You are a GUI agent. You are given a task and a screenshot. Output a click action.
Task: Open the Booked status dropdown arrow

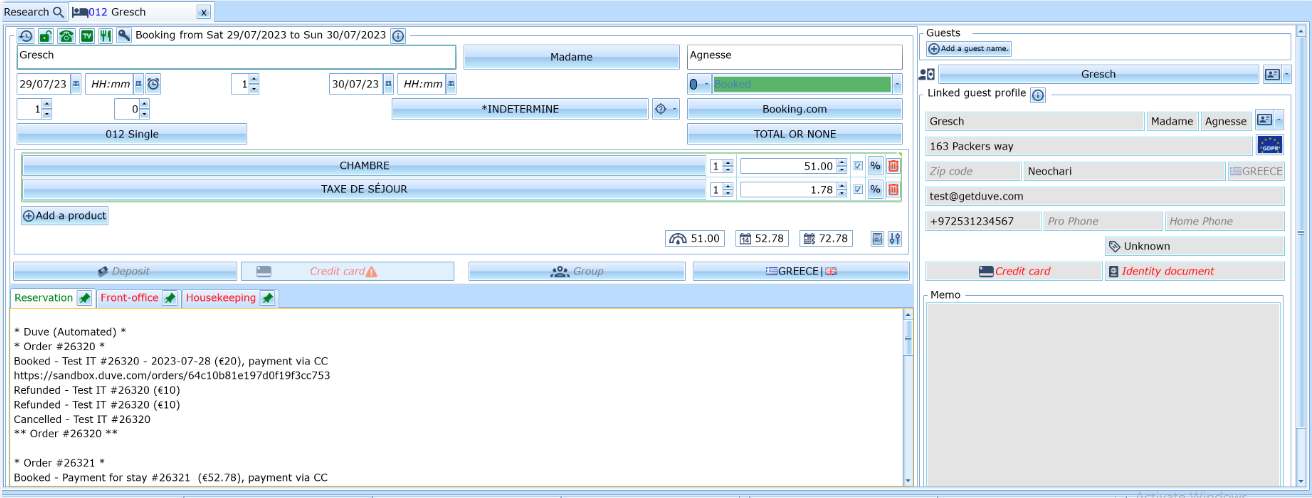coord(897,84)
